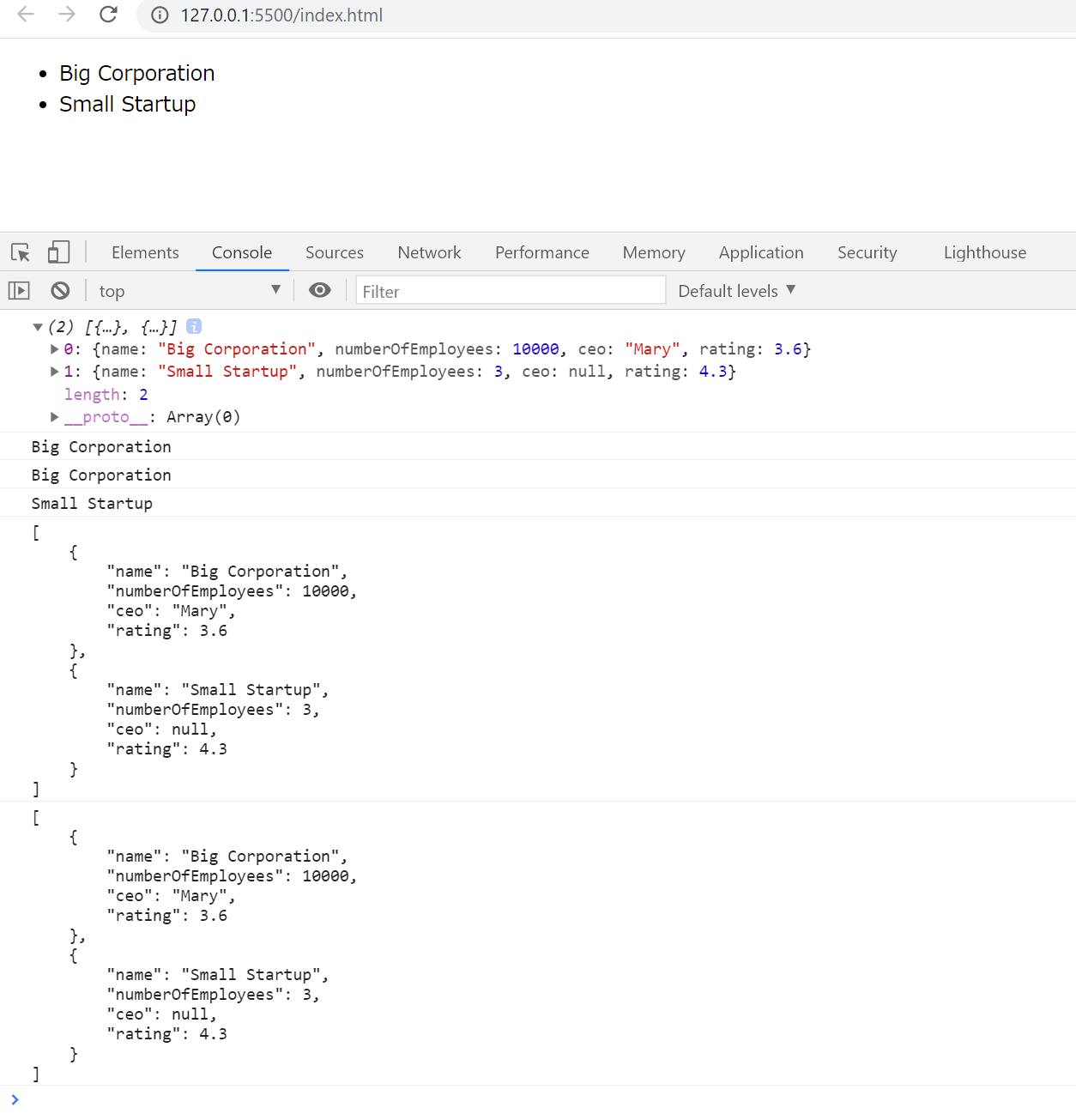Toggle the device toolbar emulation
The height and width of the screenshot is (1120, 1076).
pyautogui.click(x=57, y=251)
